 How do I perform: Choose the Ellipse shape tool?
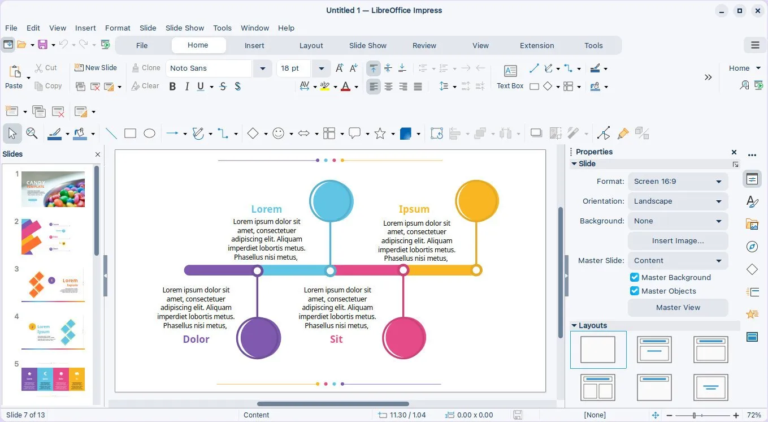pos(149,133)
